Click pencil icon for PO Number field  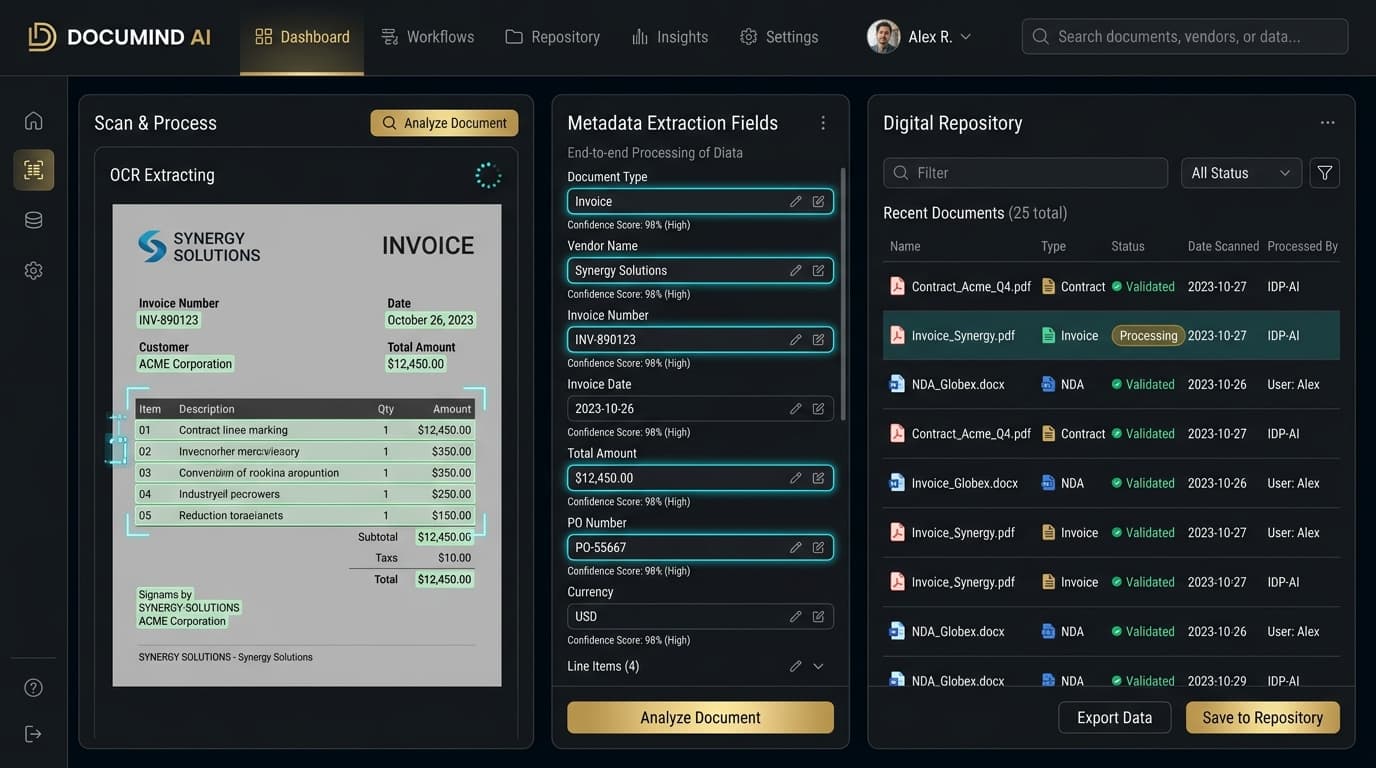click(796, 547)
